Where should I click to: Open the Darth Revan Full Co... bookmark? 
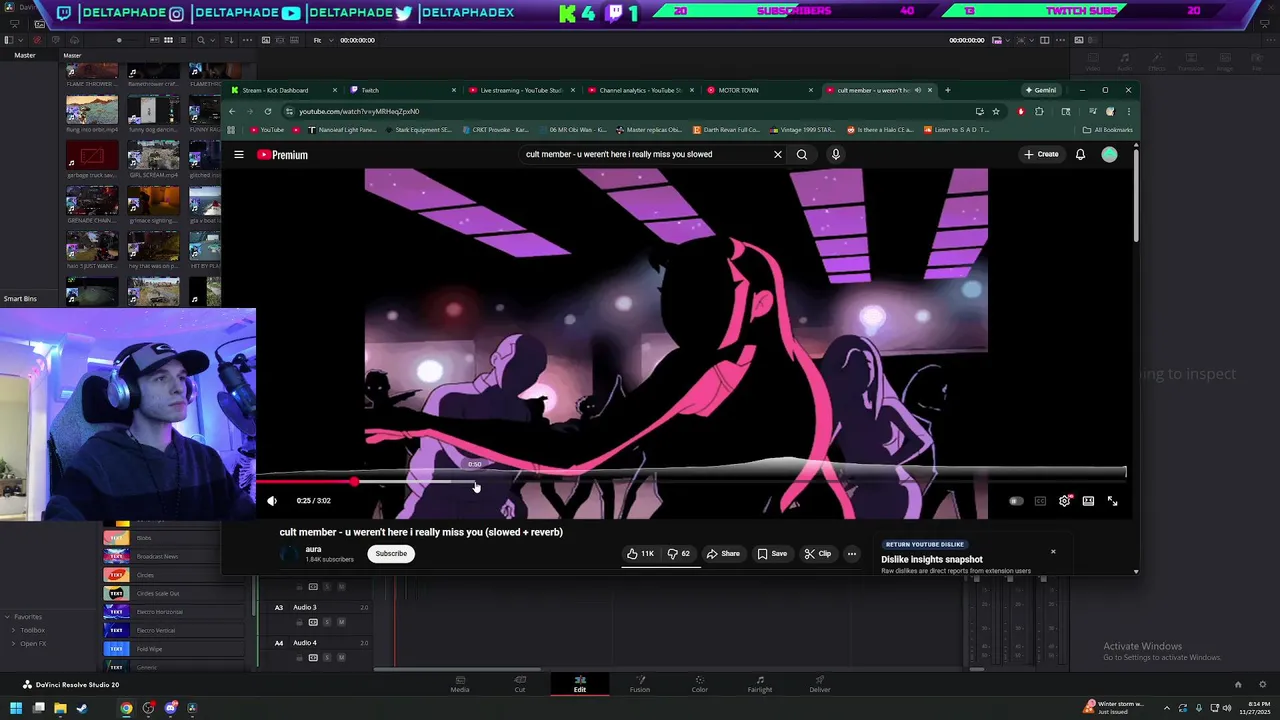pyautogui.click(x=726, y=130)
